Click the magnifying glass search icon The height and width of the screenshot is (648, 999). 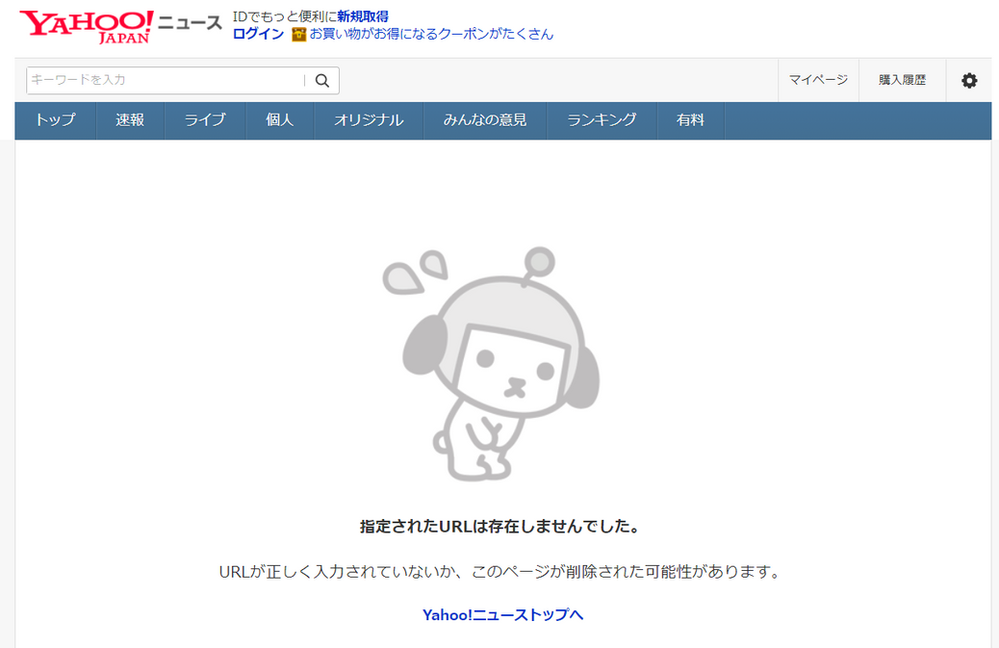pos(322,80)
